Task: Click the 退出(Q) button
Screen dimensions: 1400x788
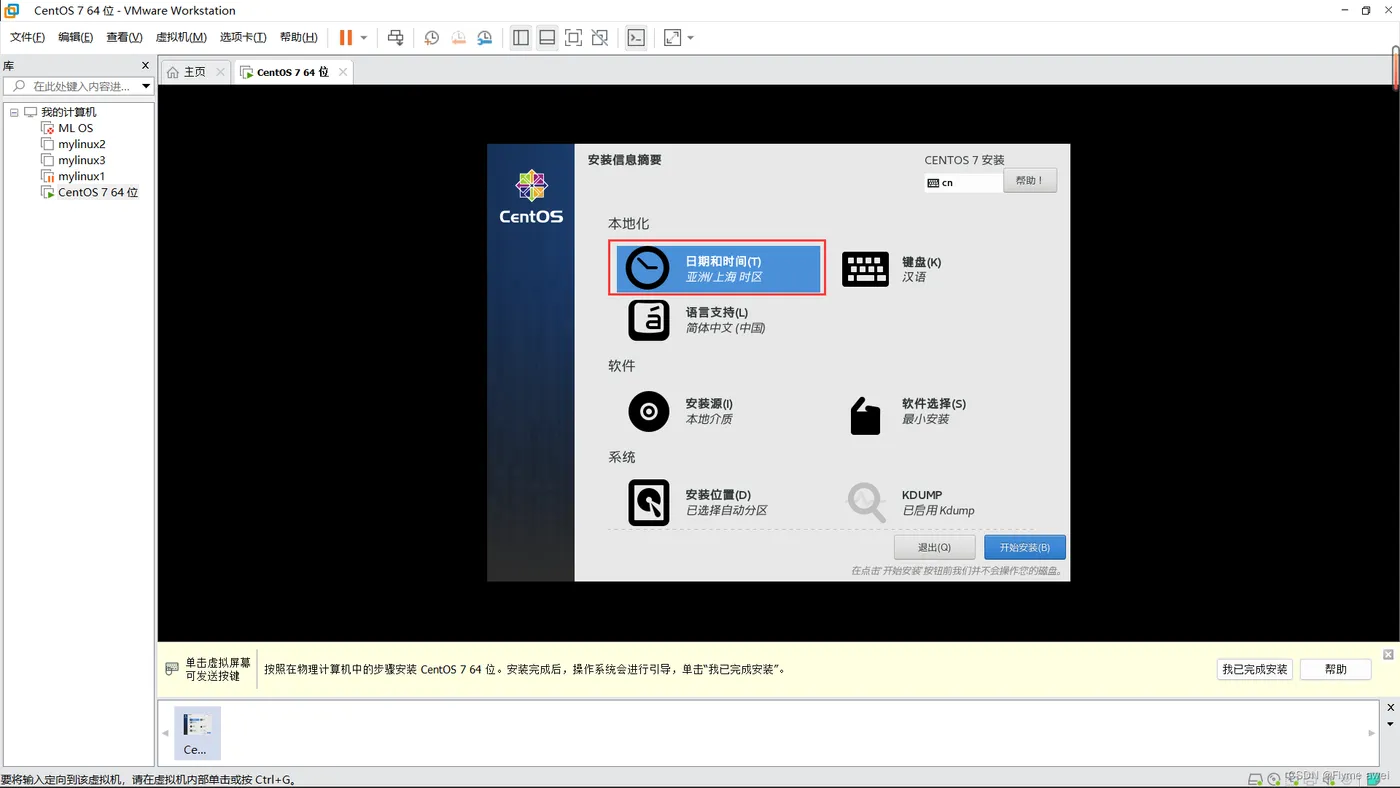Action: coord(934,547)
